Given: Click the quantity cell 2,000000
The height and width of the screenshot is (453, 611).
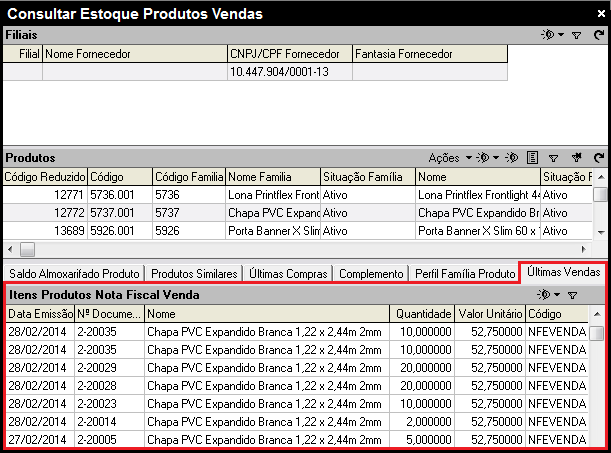Looking at the screenshot, I should 422,421.
